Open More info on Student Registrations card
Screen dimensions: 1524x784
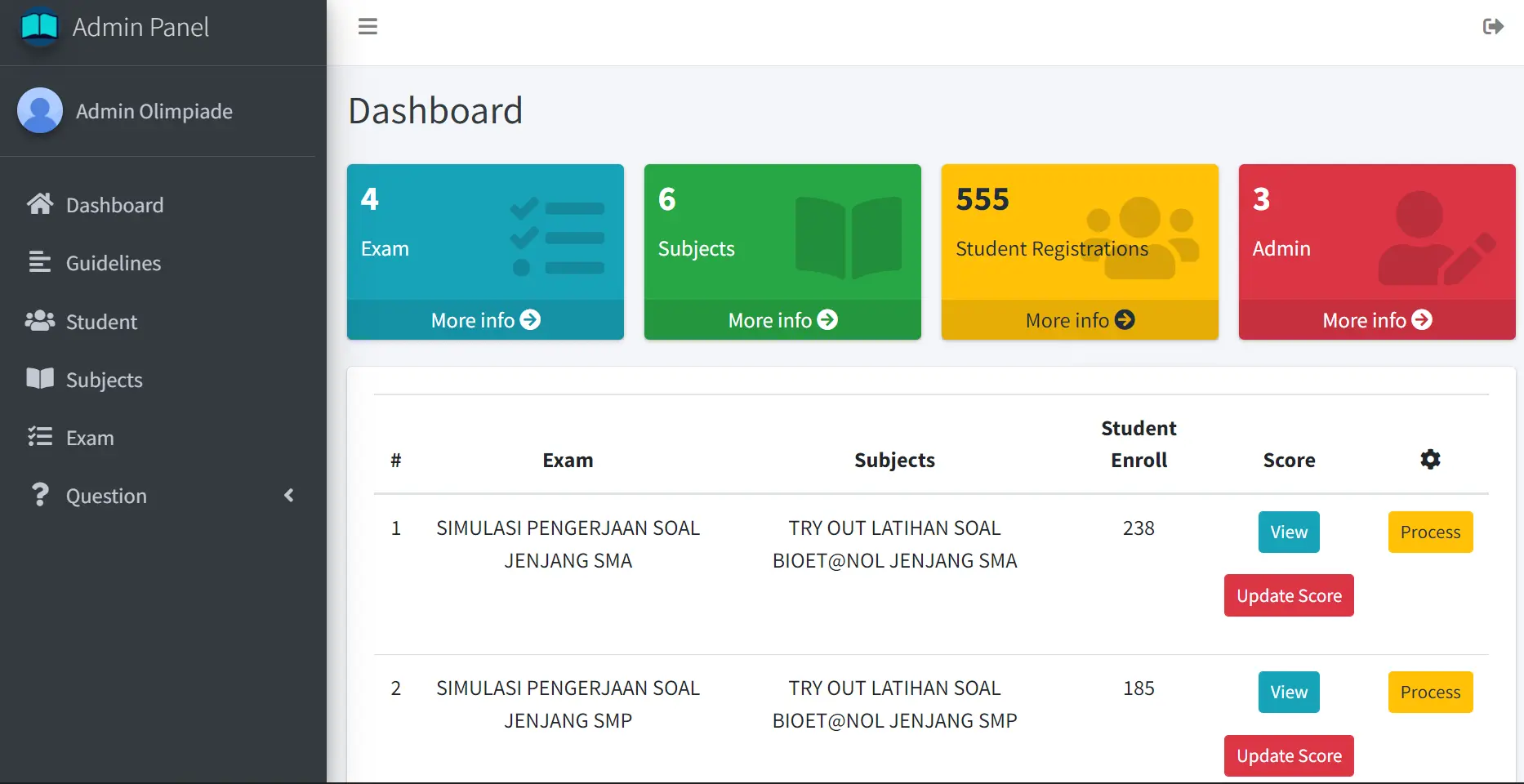(1080, 320)
